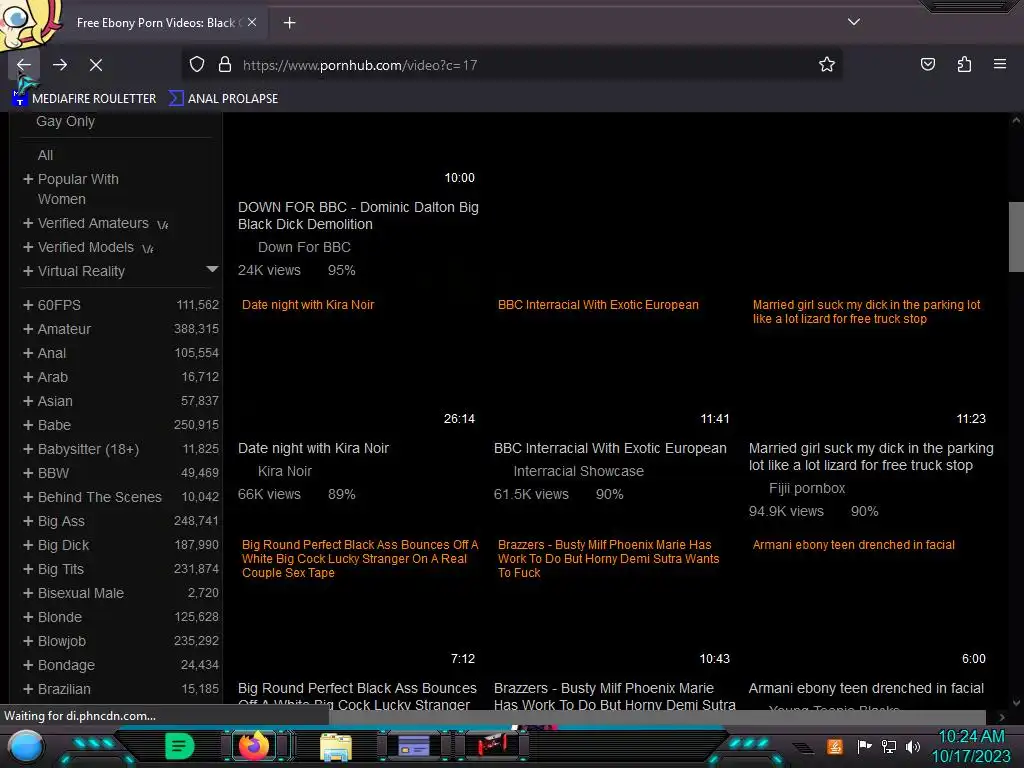Expand the Verified Models category

tap(28, 248)
